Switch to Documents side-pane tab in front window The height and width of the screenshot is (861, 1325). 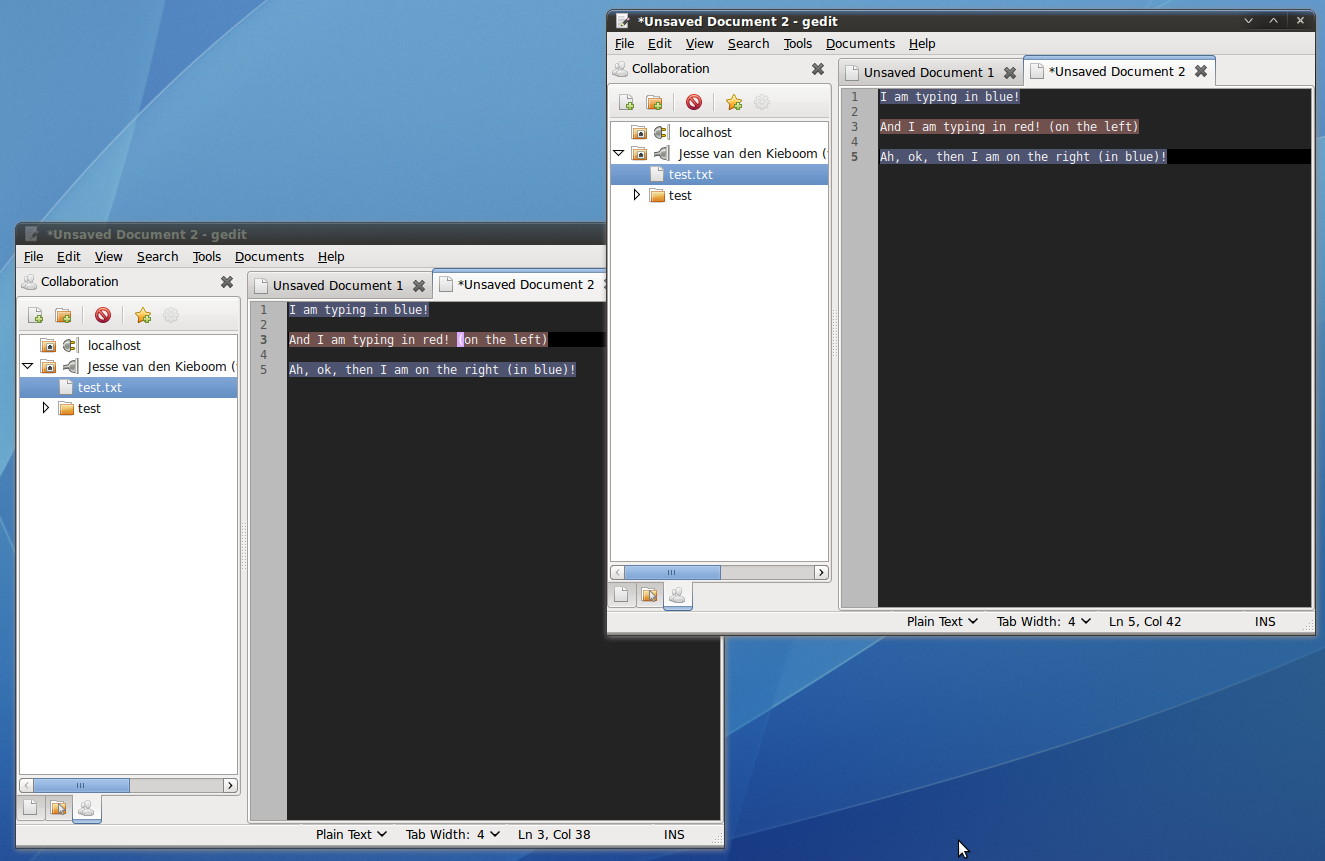[621, 595]
